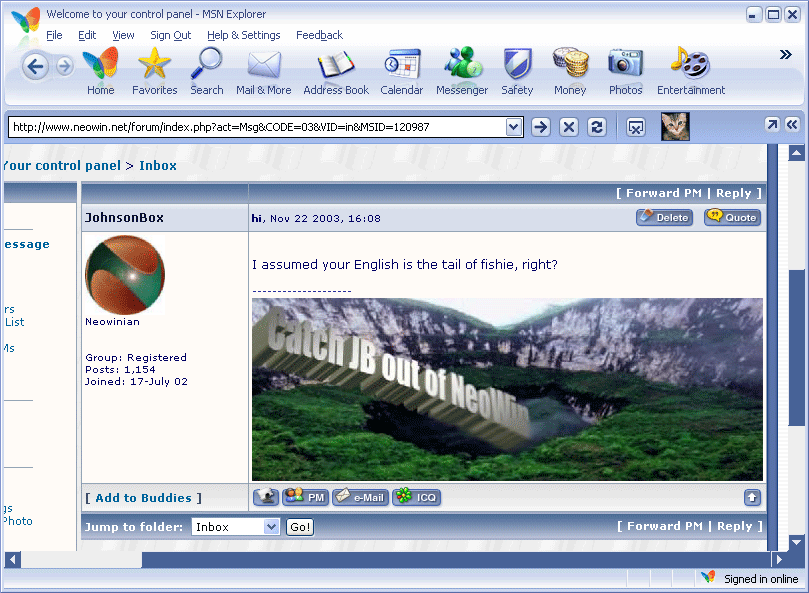The width and height of the screenshot is (809, 593).
Task: Click horizontal scrollbar right arrow
Action: [779, 559]
